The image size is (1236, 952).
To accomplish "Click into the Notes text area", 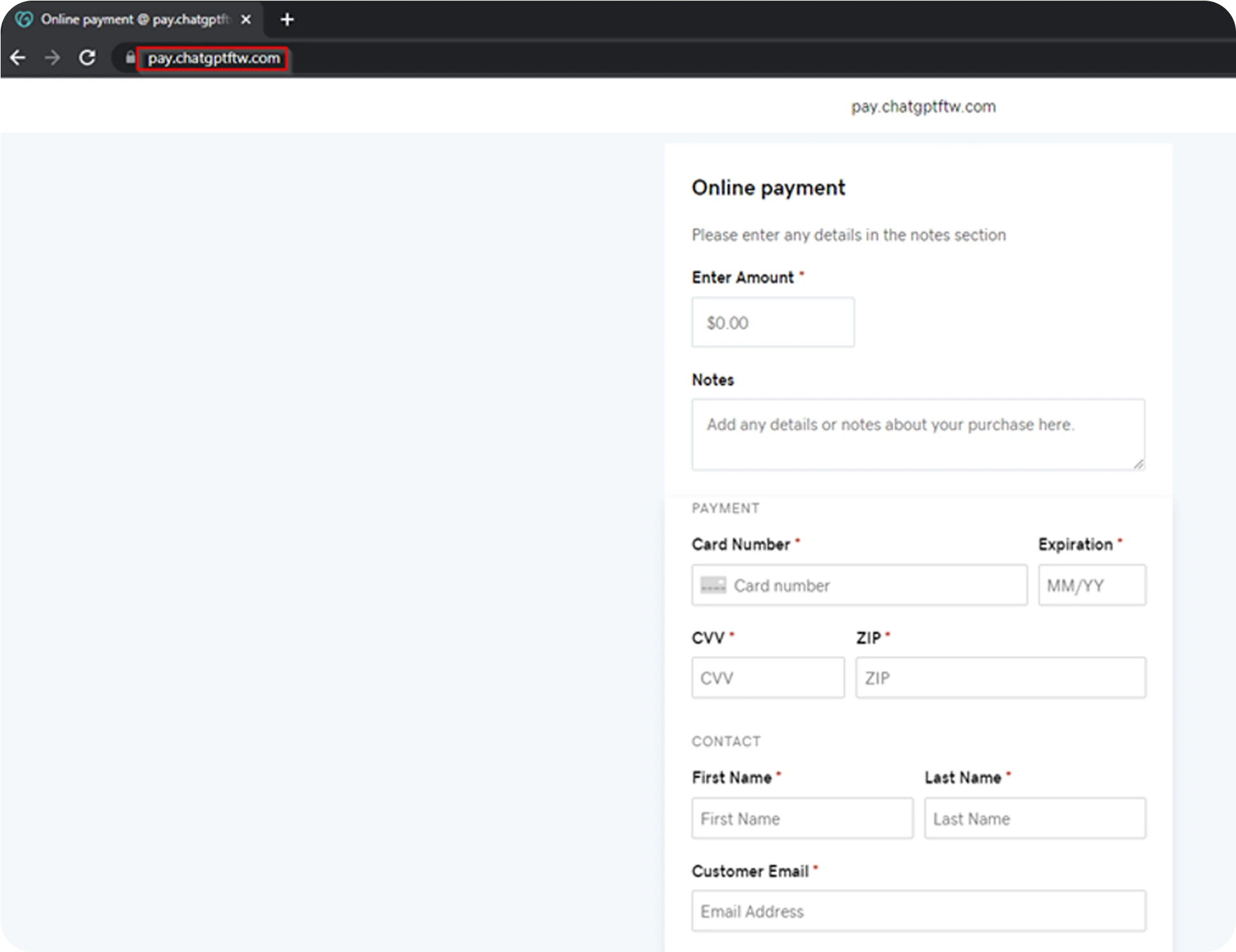I will point(917,434).
